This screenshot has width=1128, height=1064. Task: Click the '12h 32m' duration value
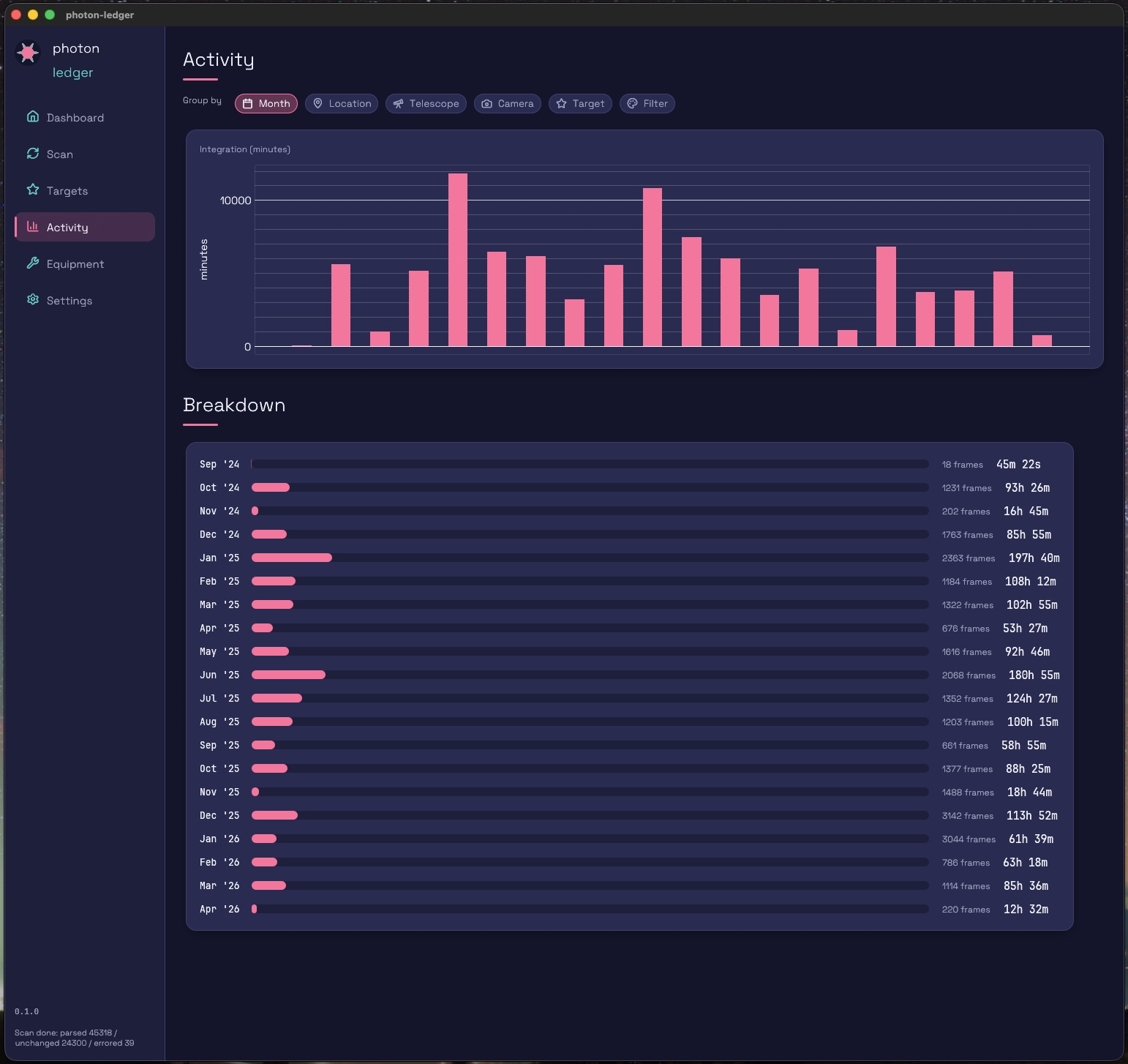tap(1026, 909)
